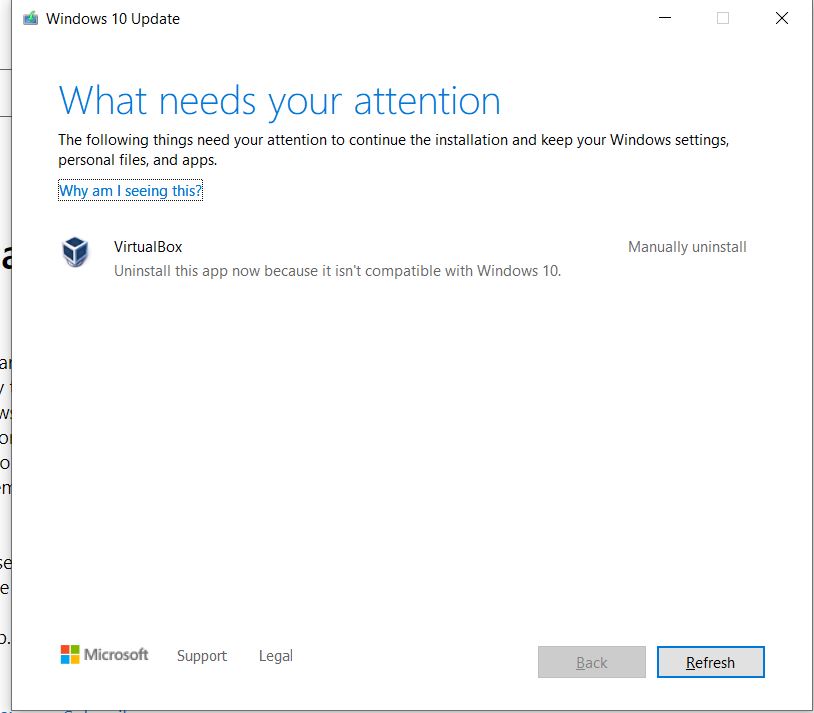Click the 'Uninstall this app now' description text
This screenshot has width=814, height=713.
337,271
